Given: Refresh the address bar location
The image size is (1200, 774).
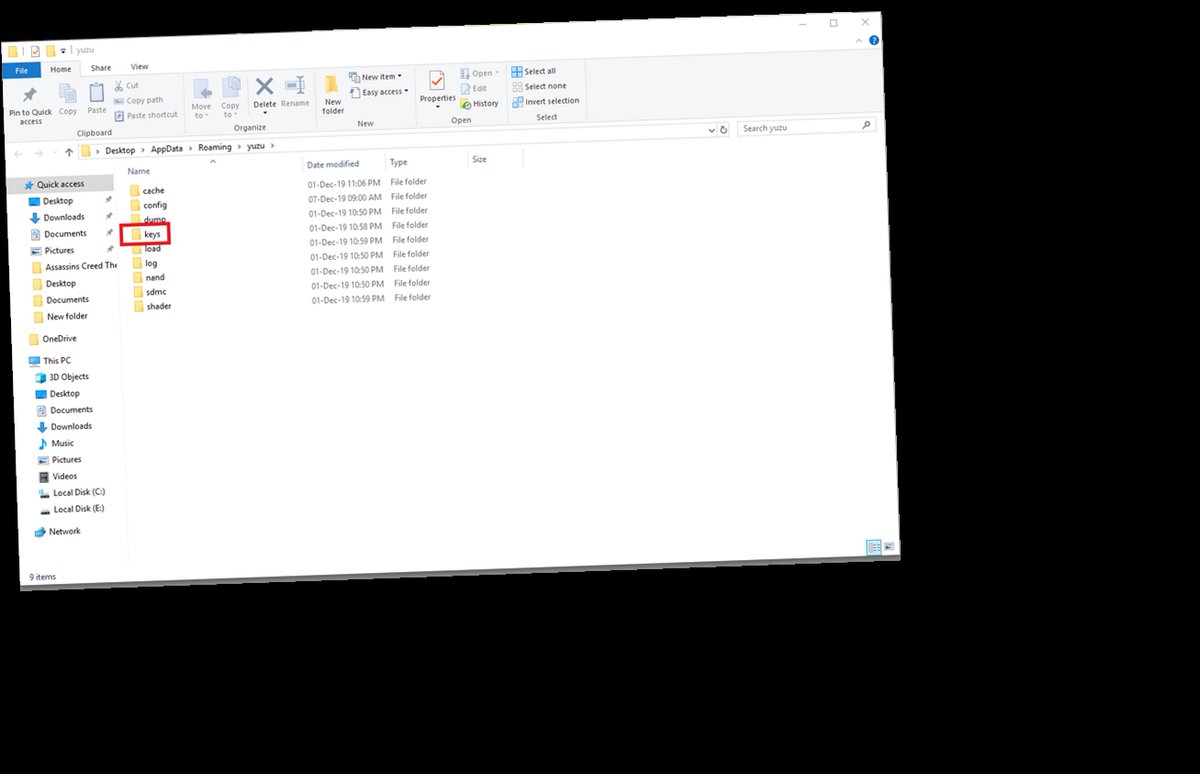Looking at the screenshot, I should point(723,130).
